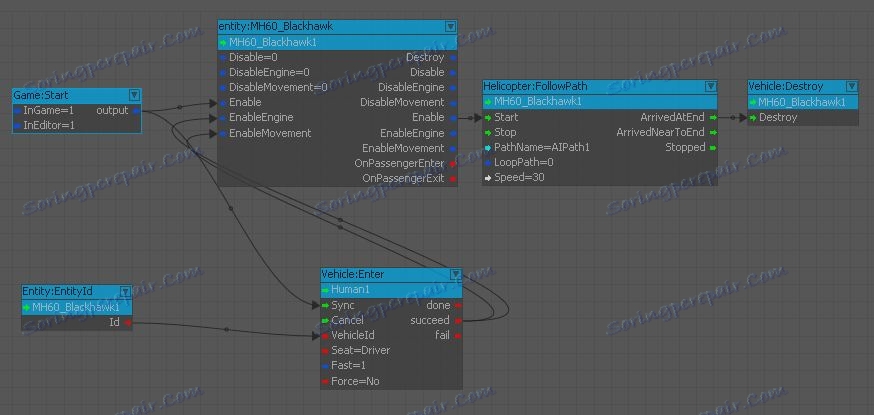Click the red VehicleId input port
The height and width of the screenshot is (415, 874).
point(326,336)
